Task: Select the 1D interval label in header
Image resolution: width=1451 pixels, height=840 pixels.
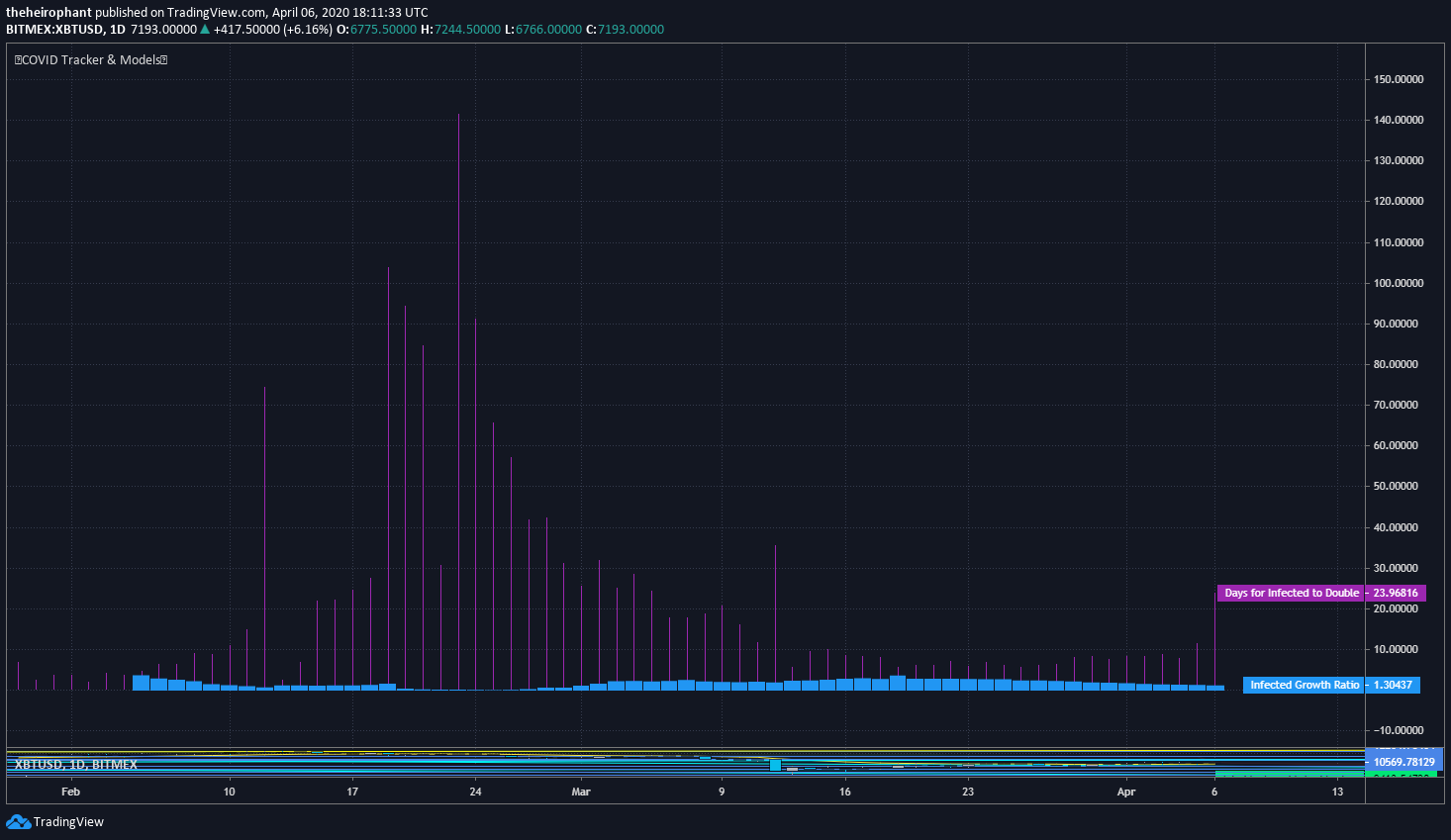Action: (x=117, y=29)
